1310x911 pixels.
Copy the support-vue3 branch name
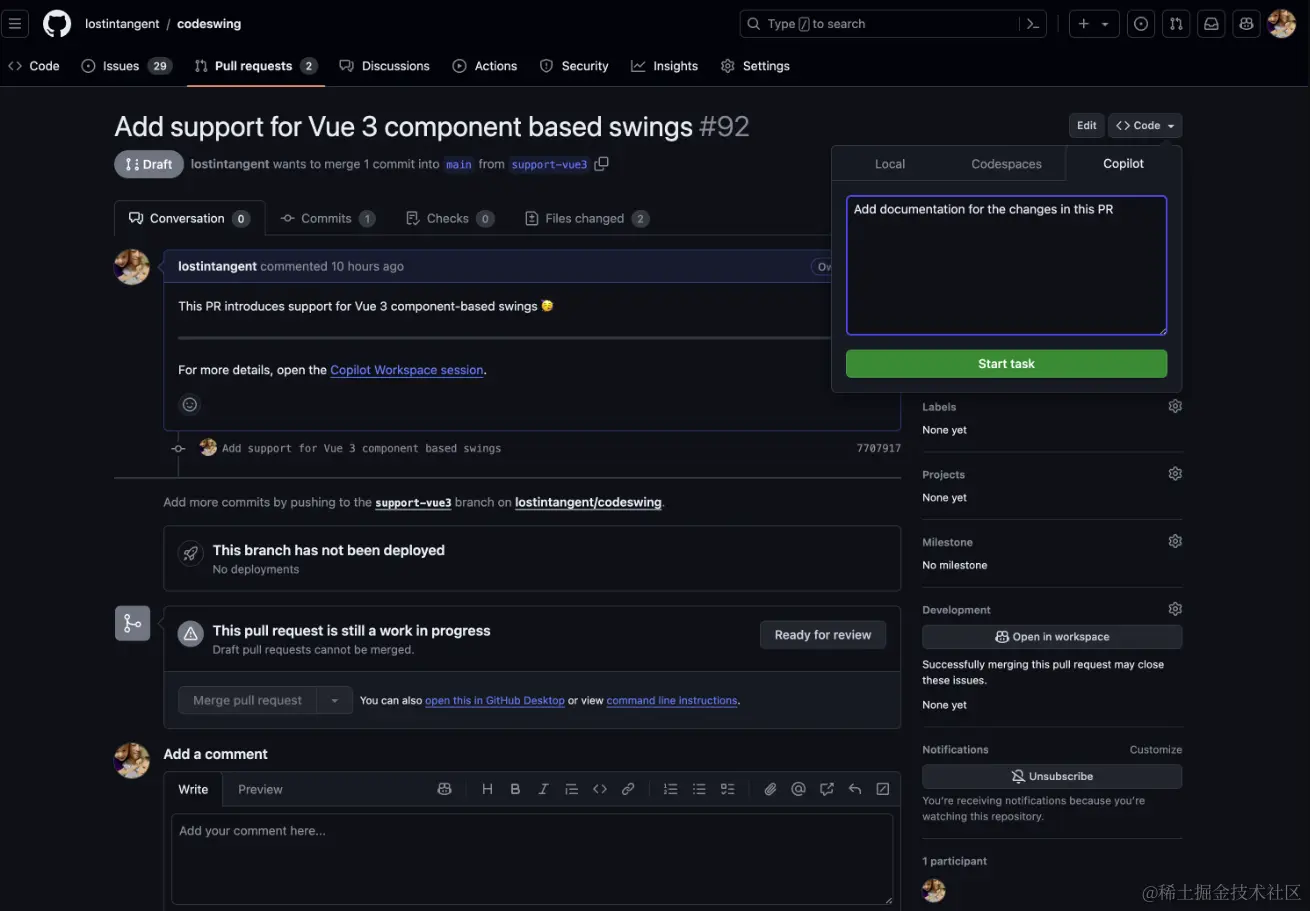tap(601, 163)
